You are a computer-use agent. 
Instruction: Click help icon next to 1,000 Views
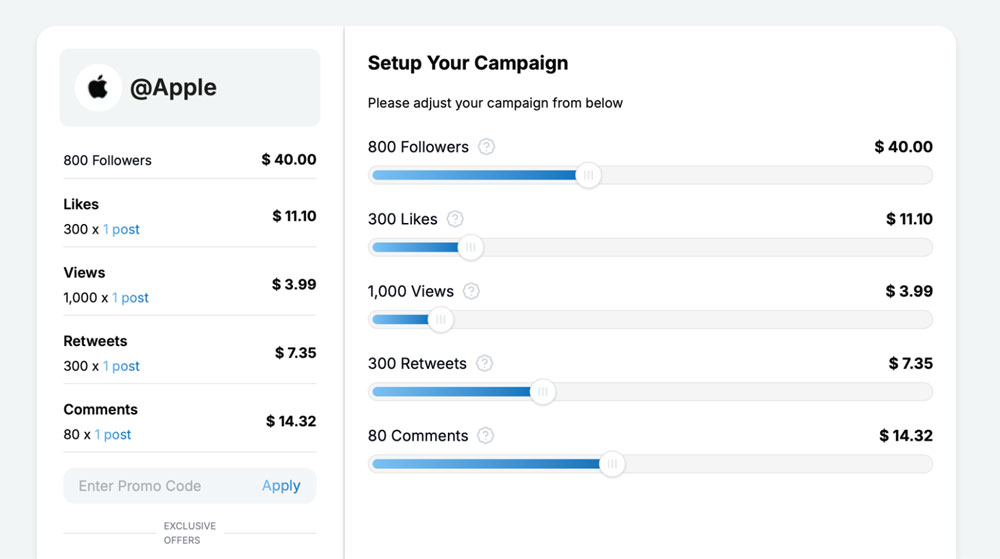[471, 291]
